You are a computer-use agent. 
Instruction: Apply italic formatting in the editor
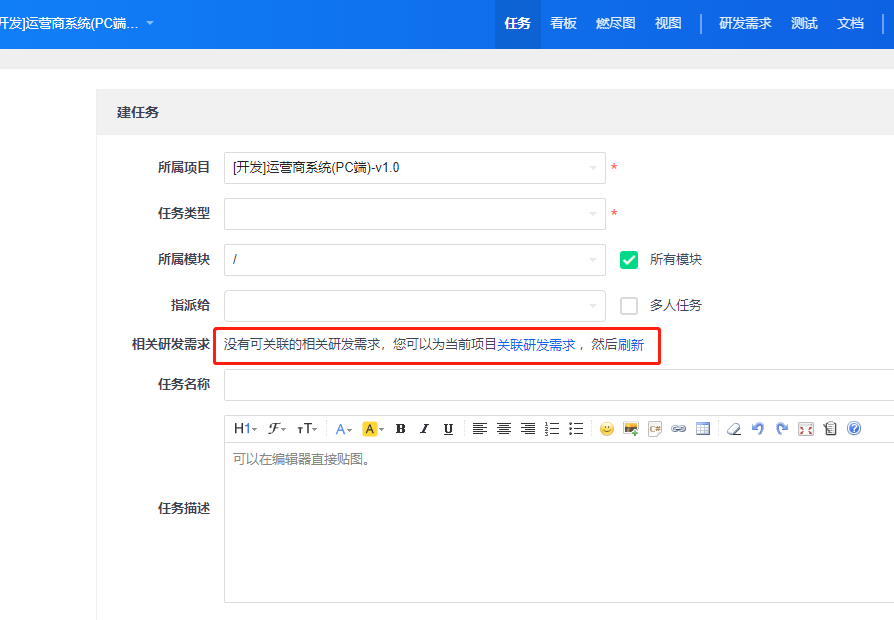(x=424, y=428)
